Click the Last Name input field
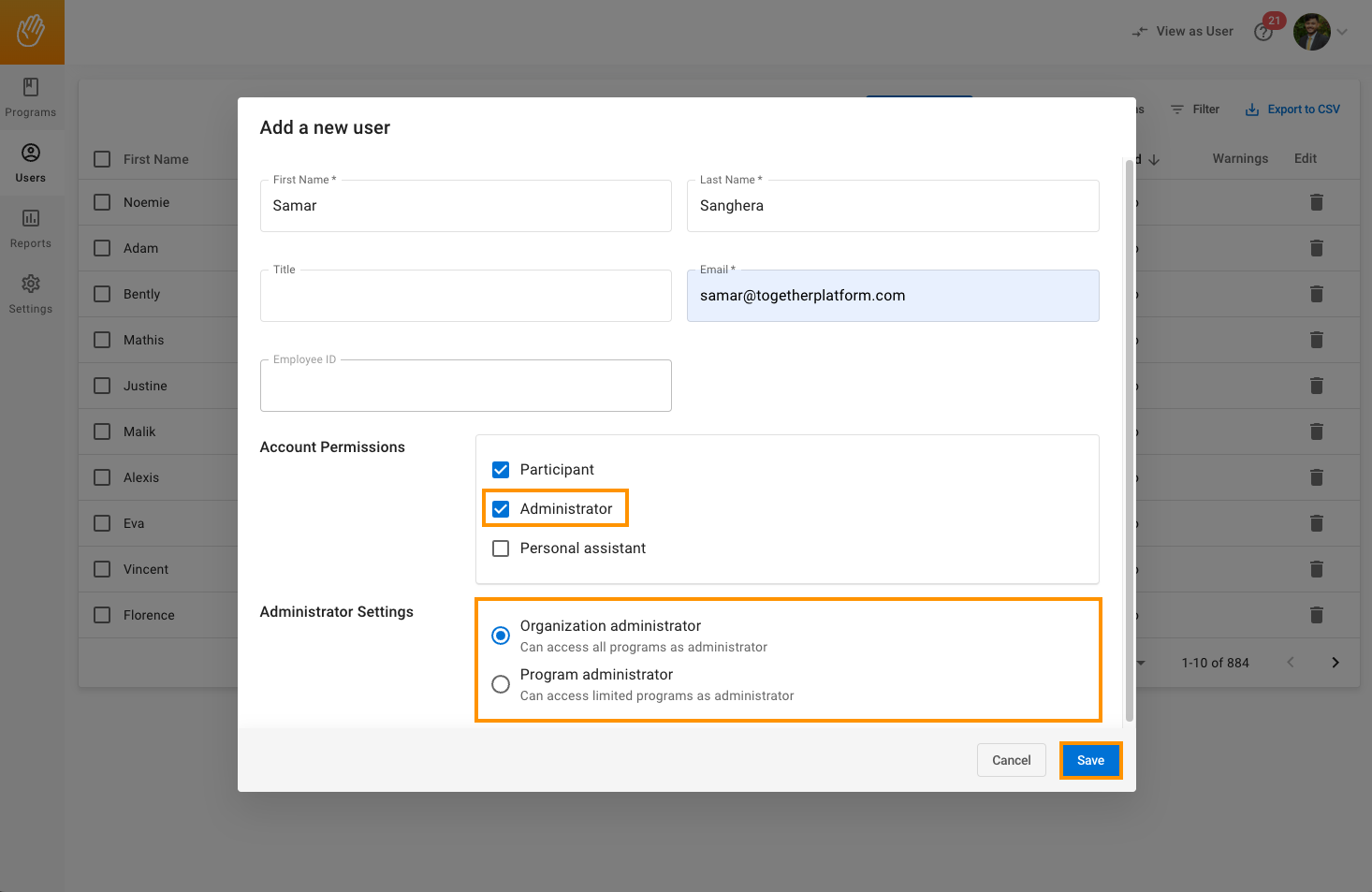Image resolution: width=1372 pixels, height=892 pixels. (893, 206)
